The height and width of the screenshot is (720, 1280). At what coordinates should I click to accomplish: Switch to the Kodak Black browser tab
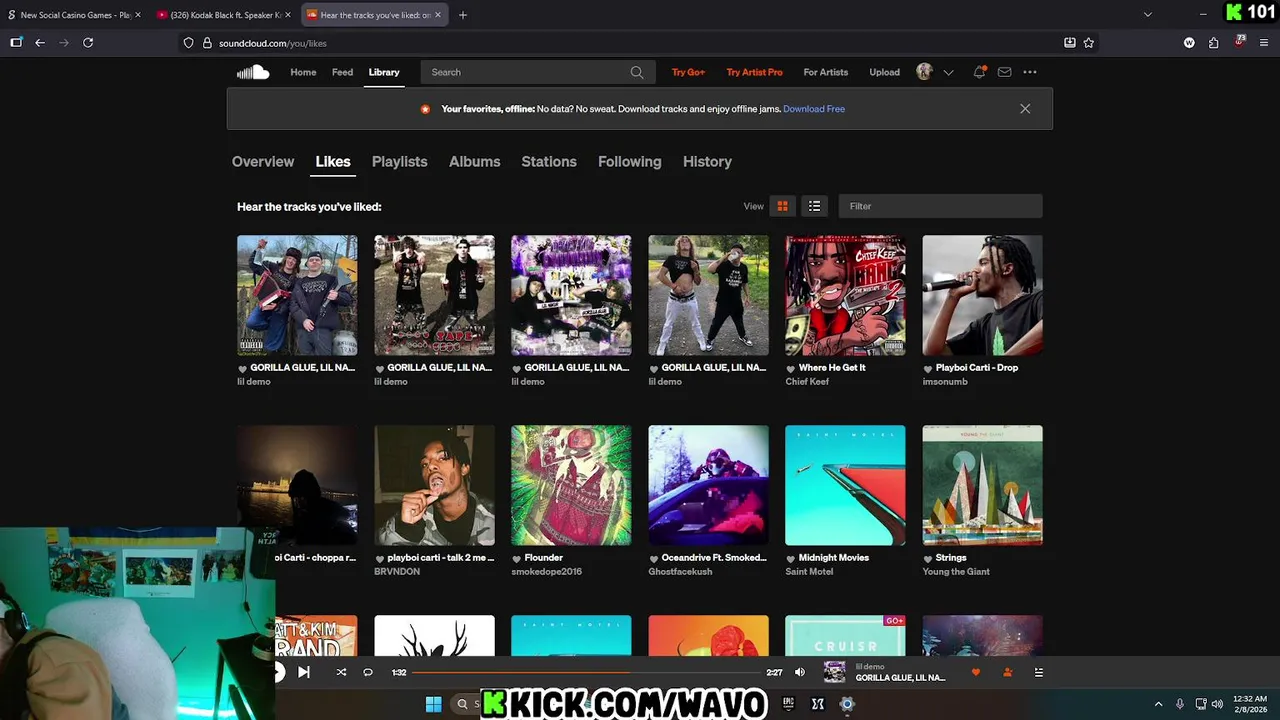coord(224,15)
